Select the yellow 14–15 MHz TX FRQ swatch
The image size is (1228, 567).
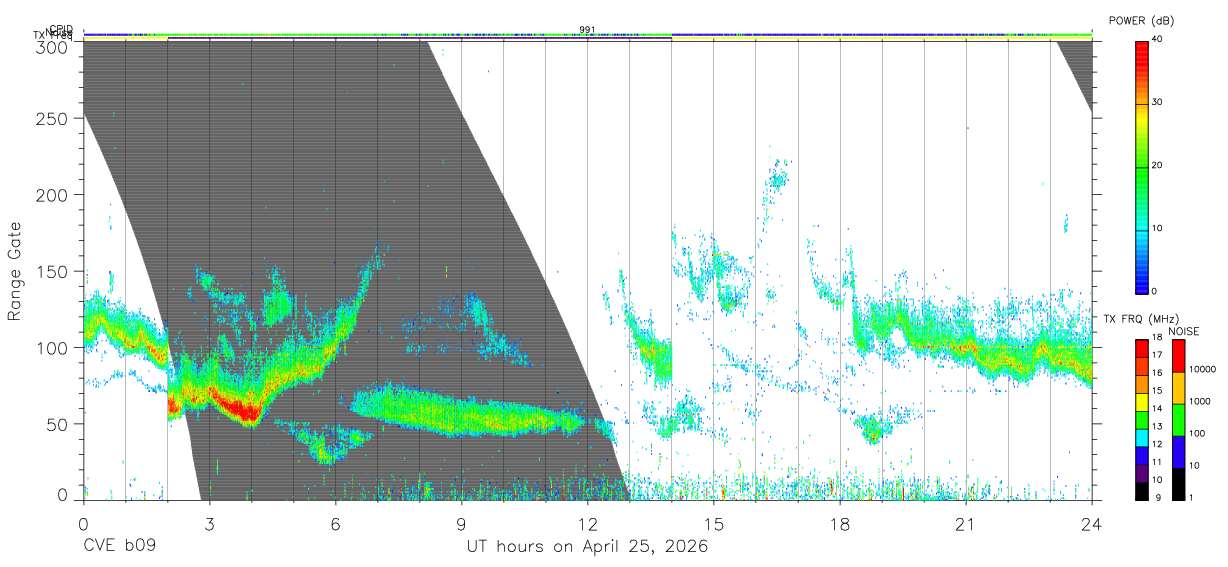1141,402
